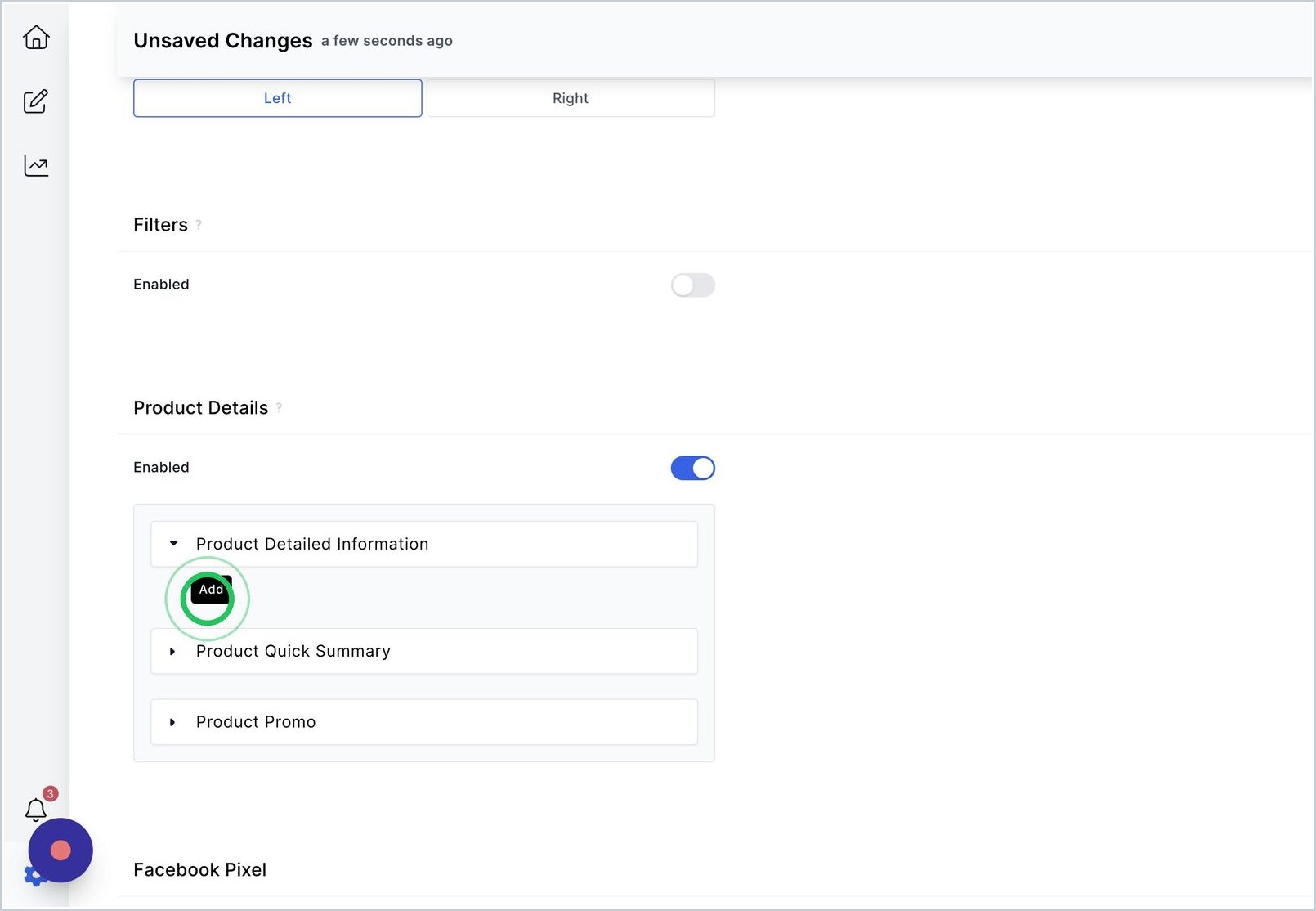
Task: Enable the Filters toggle
Action: pos(693,285)
